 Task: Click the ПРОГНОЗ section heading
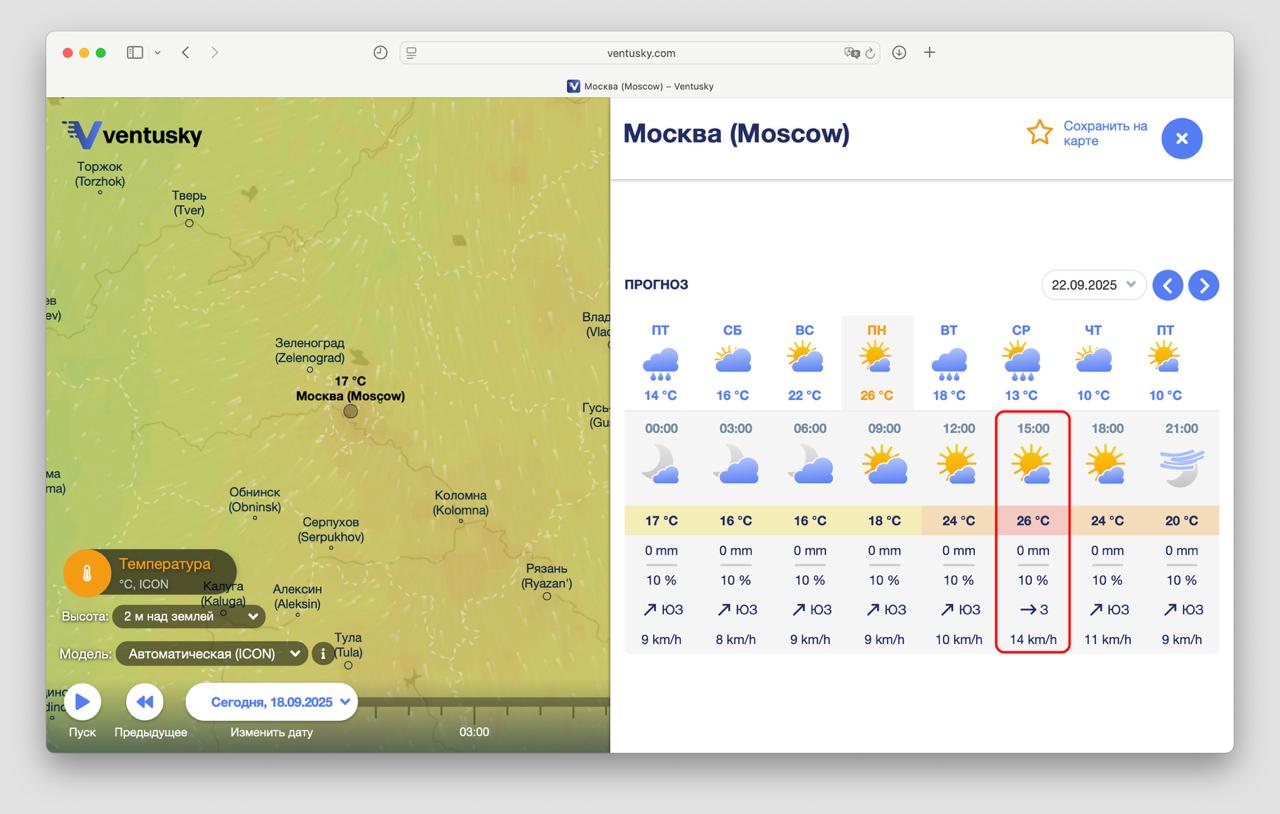656,285
